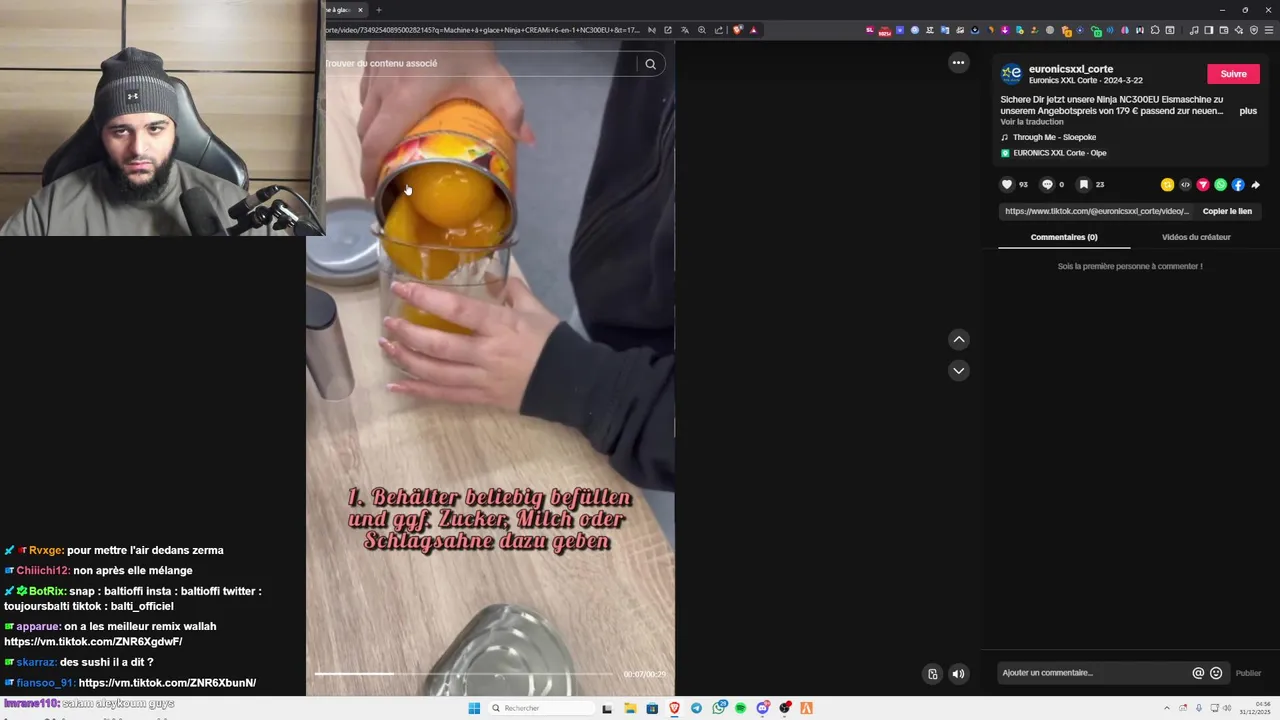1280x720 pixels.
Task: Toggle auto-scroll icon beside the volume button
Action: (x=932, y=673)
